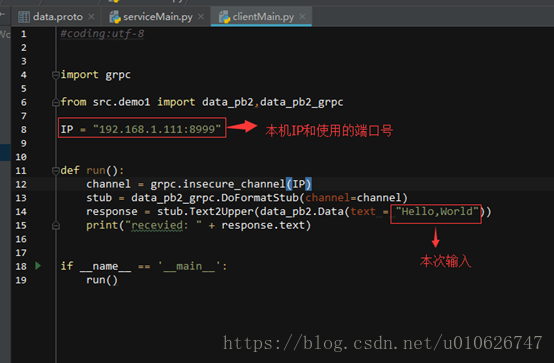Switch to the serviceMain.py tab

[x=157, y=17]
